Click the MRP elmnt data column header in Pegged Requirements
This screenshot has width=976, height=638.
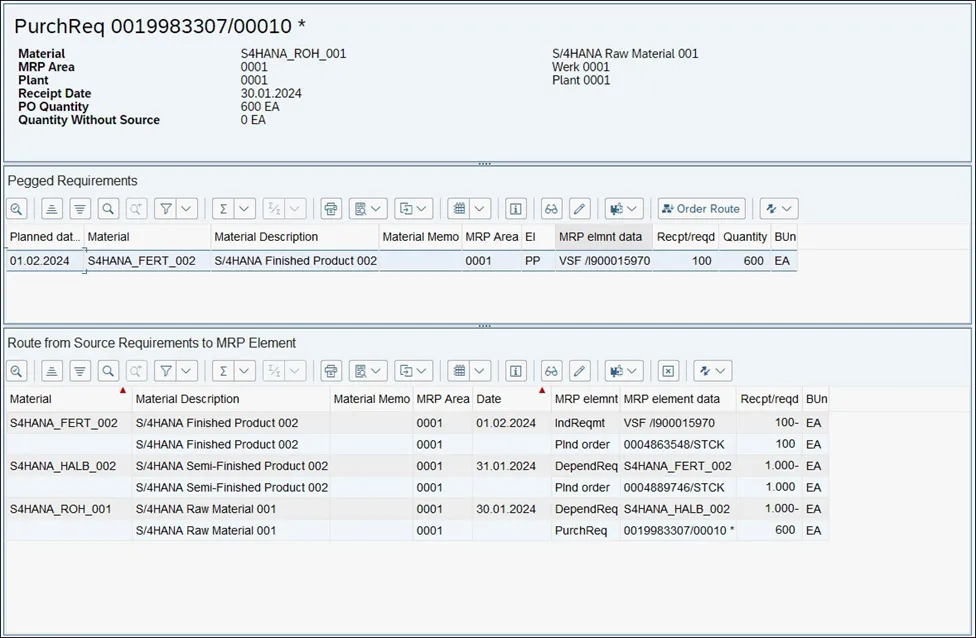[600, 237]
